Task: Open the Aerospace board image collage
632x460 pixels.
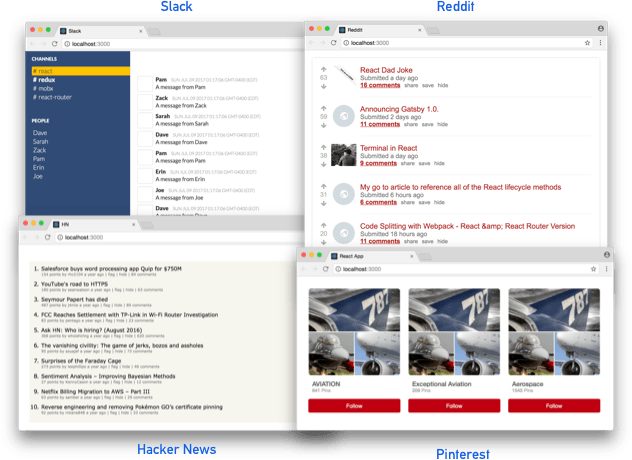Action: click(554, 332)
